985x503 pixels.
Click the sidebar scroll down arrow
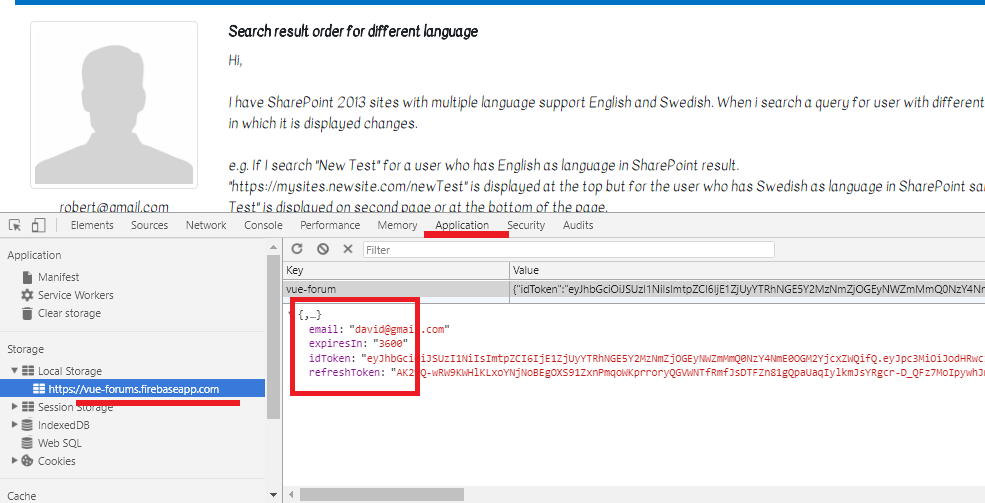coord(273,495)
